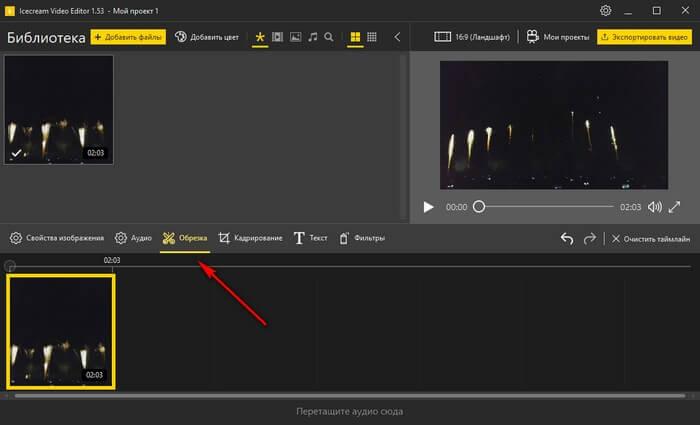Filter library by audio files
The width and height of the screenshot is (700, 425).
[312, 37]
